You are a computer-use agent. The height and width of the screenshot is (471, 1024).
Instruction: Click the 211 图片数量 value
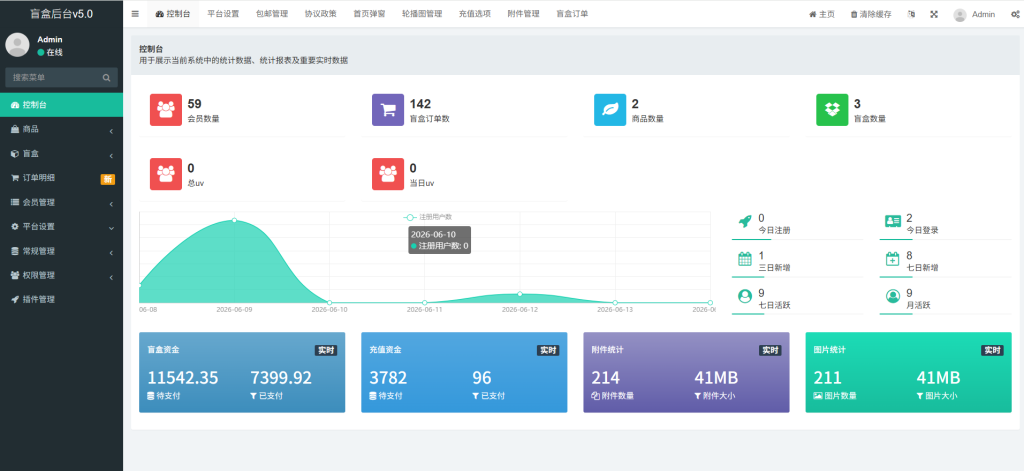[x=827, y=378]
